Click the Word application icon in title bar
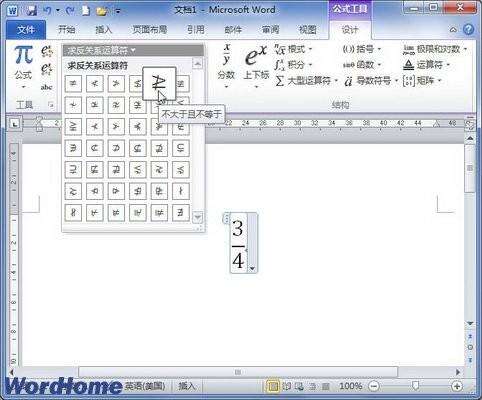The height and width of the screenshot is (400, 482). pyautogui.click(x=13, y=10)
